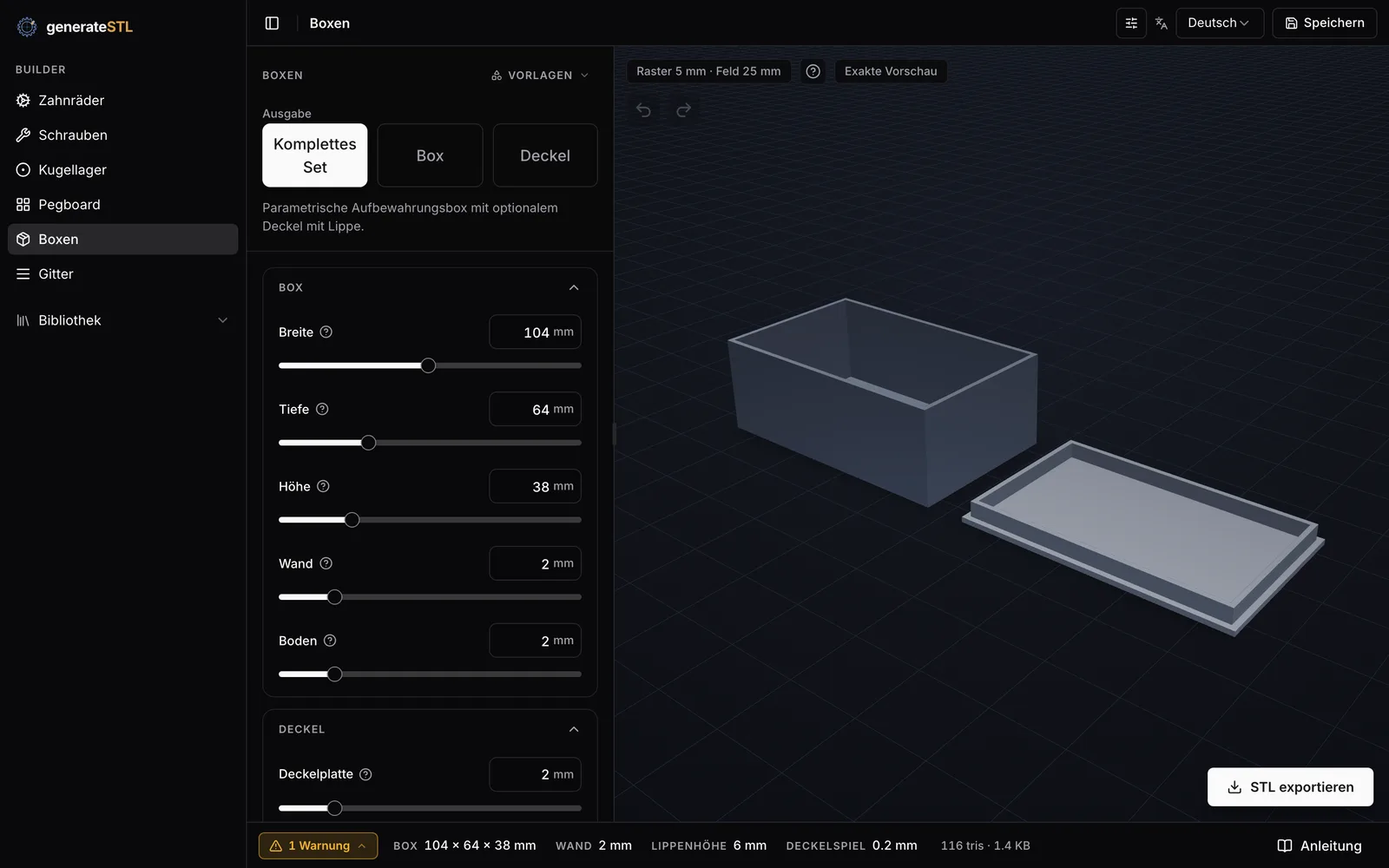Click the Speichern button
Viewport: 1389px width, 868px height.
point(1325,23)
